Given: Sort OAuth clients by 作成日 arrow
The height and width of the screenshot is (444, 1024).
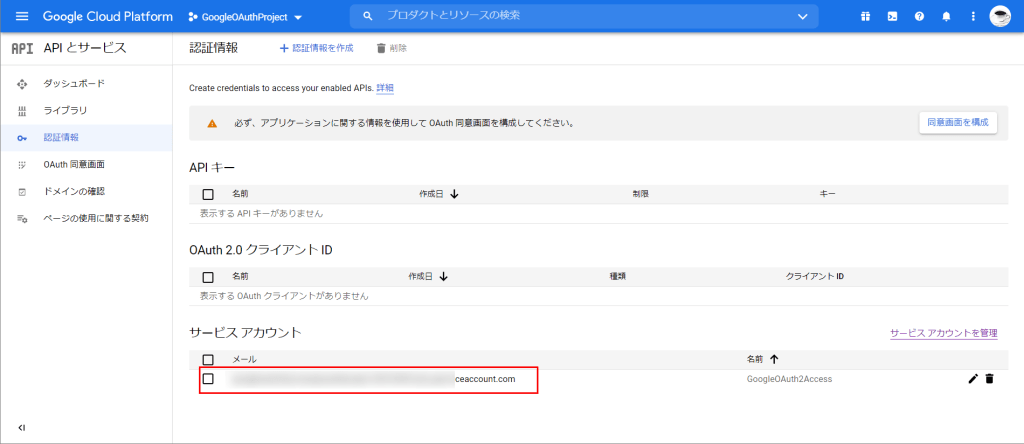Looking at the screenshot, I should click(x=443, y=276).
